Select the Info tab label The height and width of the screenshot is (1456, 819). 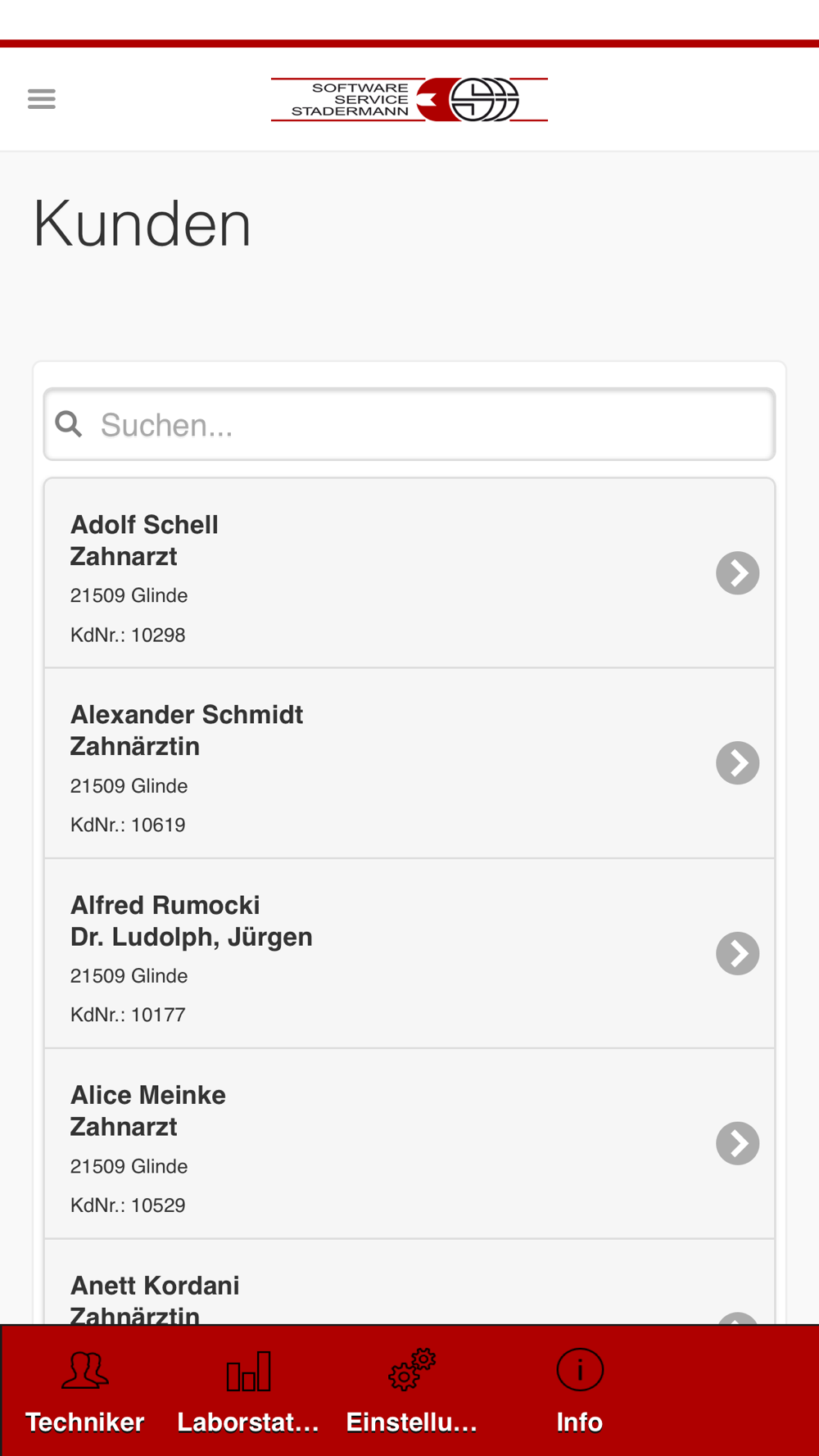click(x=580, y=1422)
